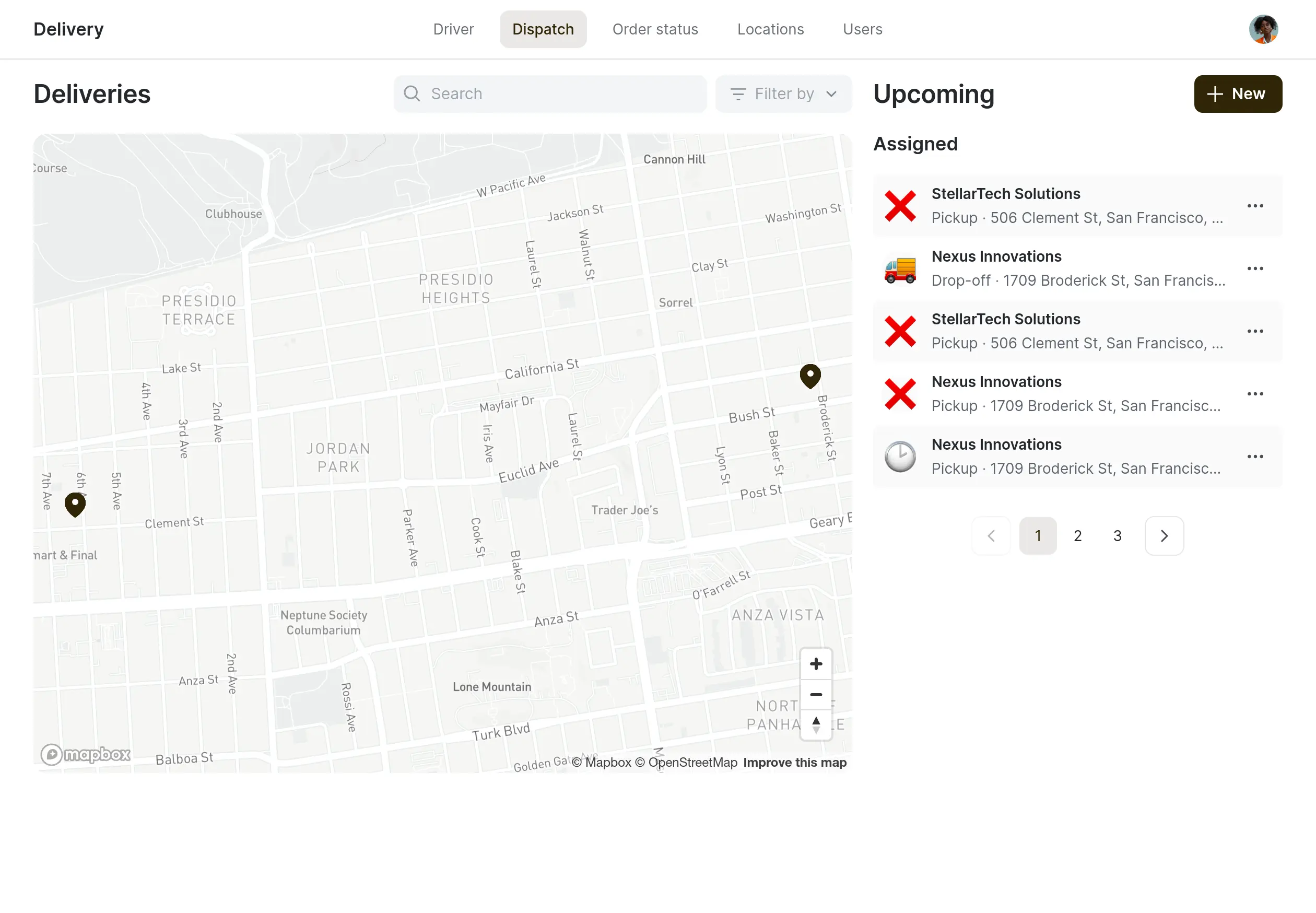Follow the Improve this map link
This screenshot has height=913, width=1316.
click(794, 763)
